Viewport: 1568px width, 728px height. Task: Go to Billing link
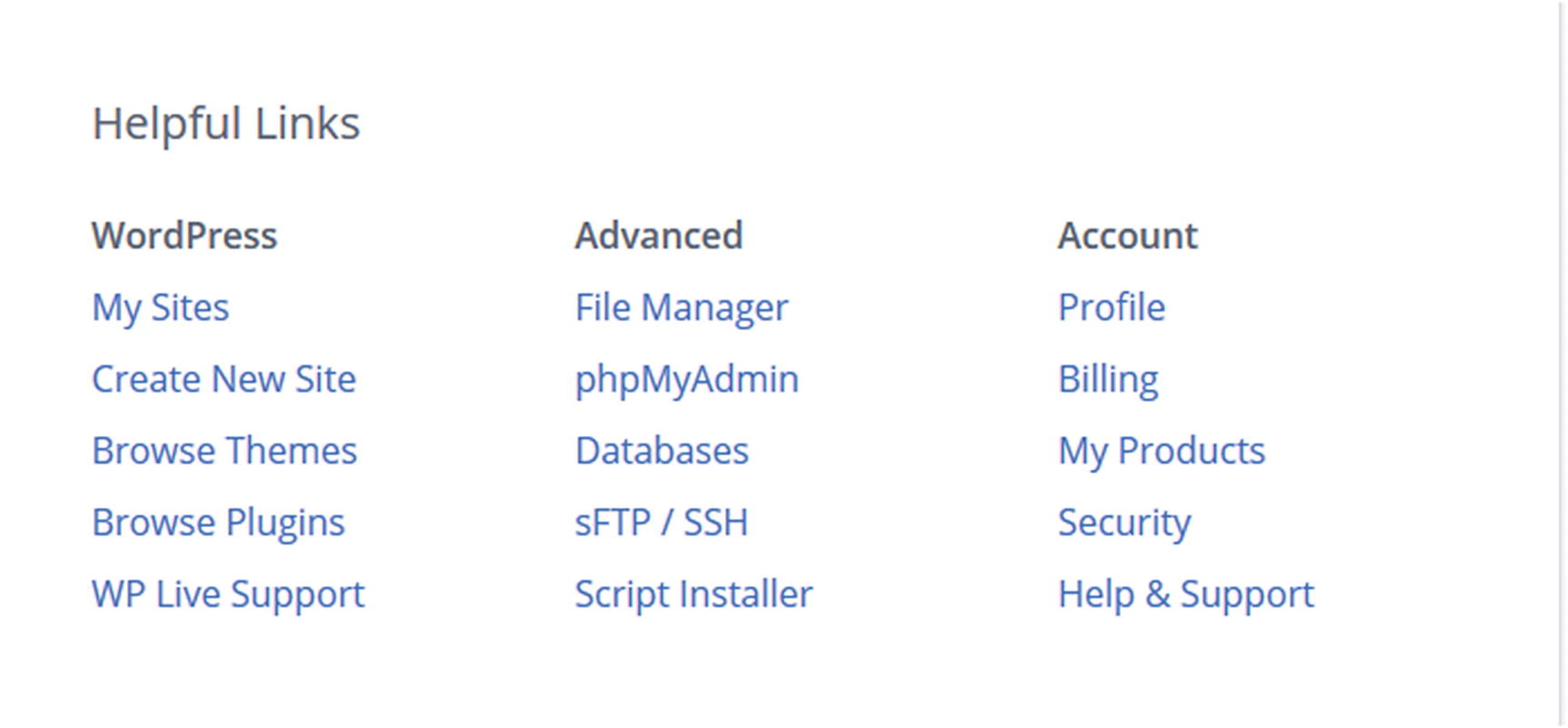1107,379
